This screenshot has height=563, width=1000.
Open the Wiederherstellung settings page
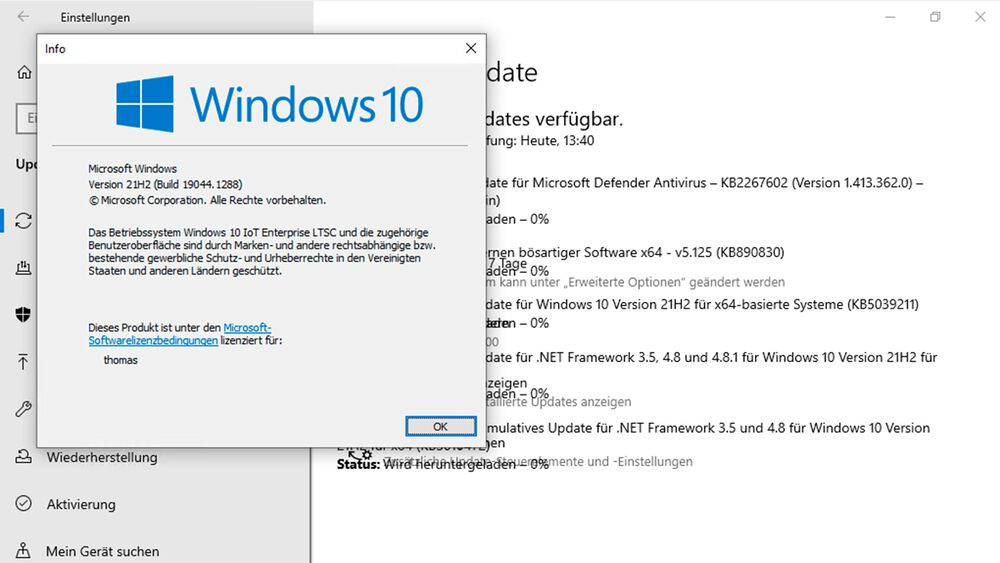click(102, 457)
